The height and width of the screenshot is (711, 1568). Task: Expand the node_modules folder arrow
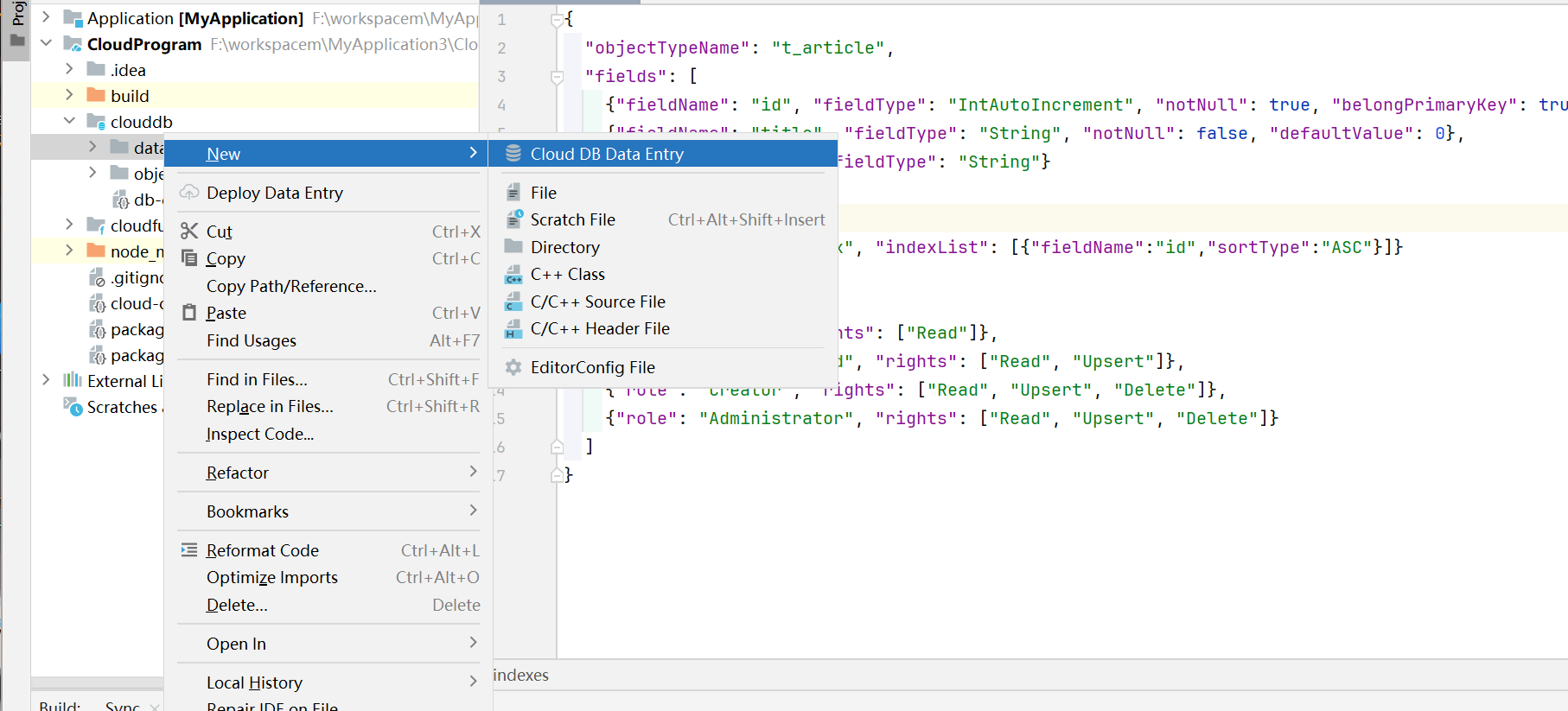pos(70,251)
